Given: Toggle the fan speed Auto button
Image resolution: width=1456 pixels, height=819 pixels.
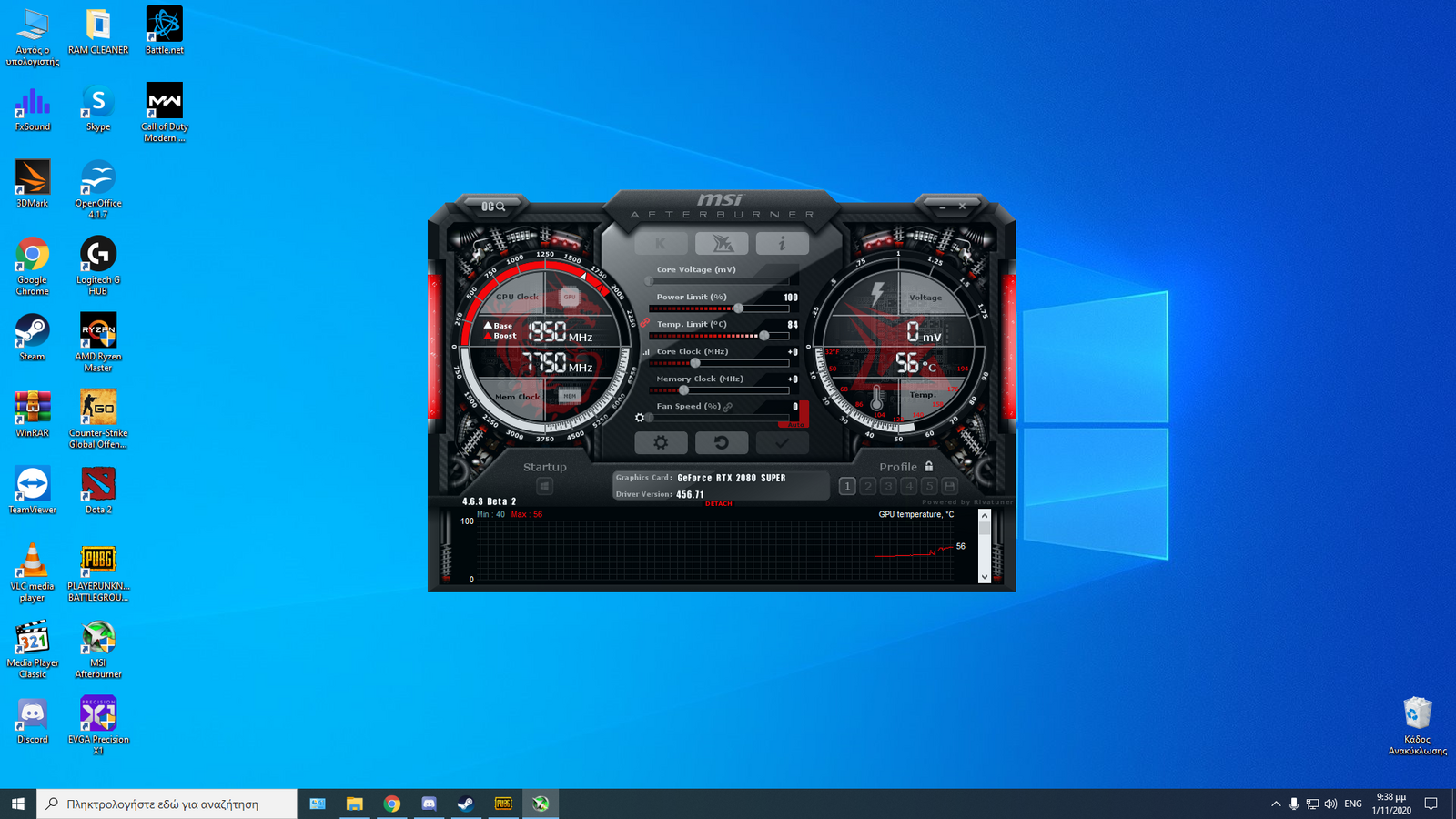Looking at the screenshot, I should tap(796, 424).
